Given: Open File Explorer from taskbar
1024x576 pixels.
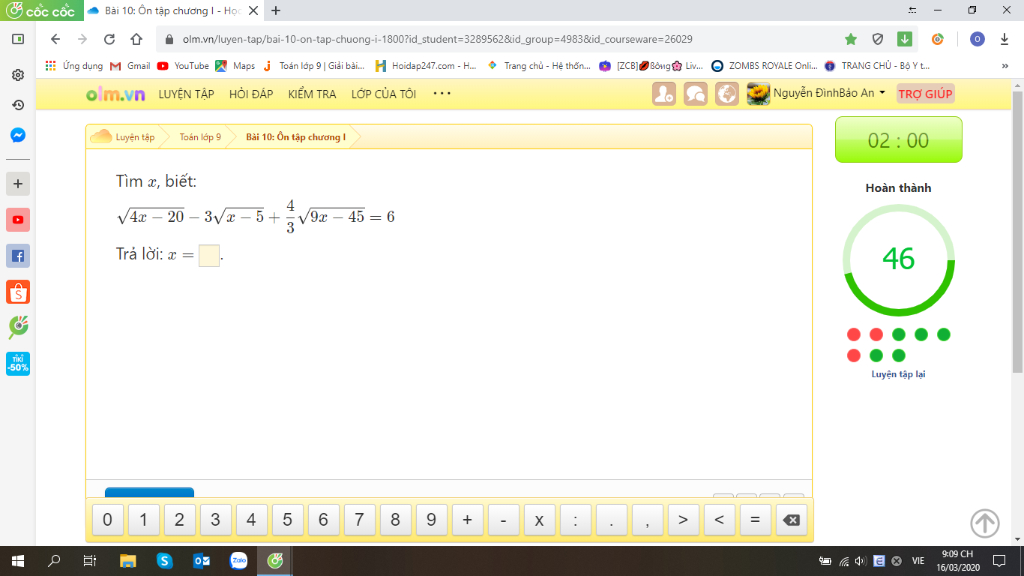Looking at the screenshot, I should [x=127, y=561].
